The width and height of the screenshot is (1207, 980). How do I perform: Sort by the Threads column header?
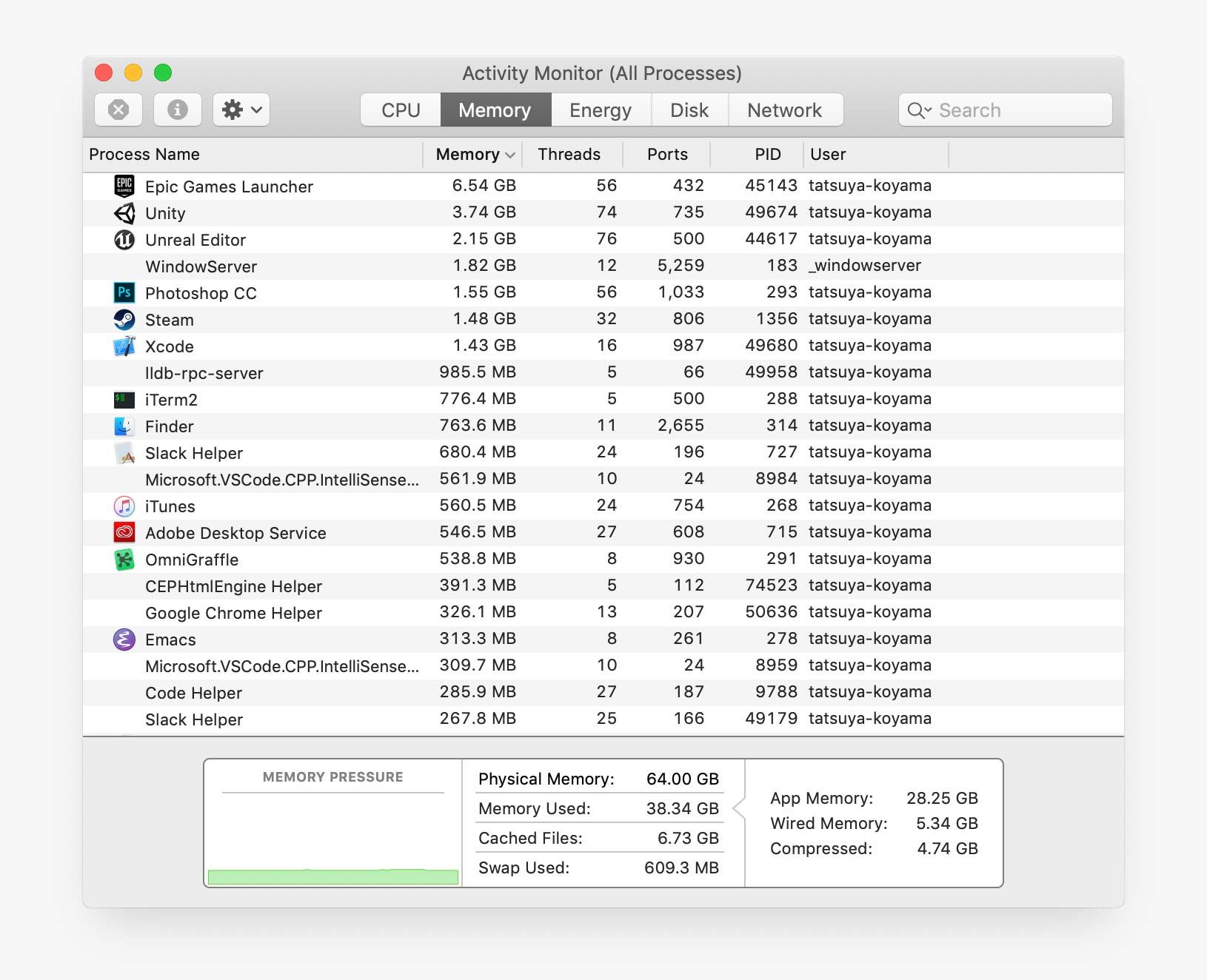(x=569, y=154)
